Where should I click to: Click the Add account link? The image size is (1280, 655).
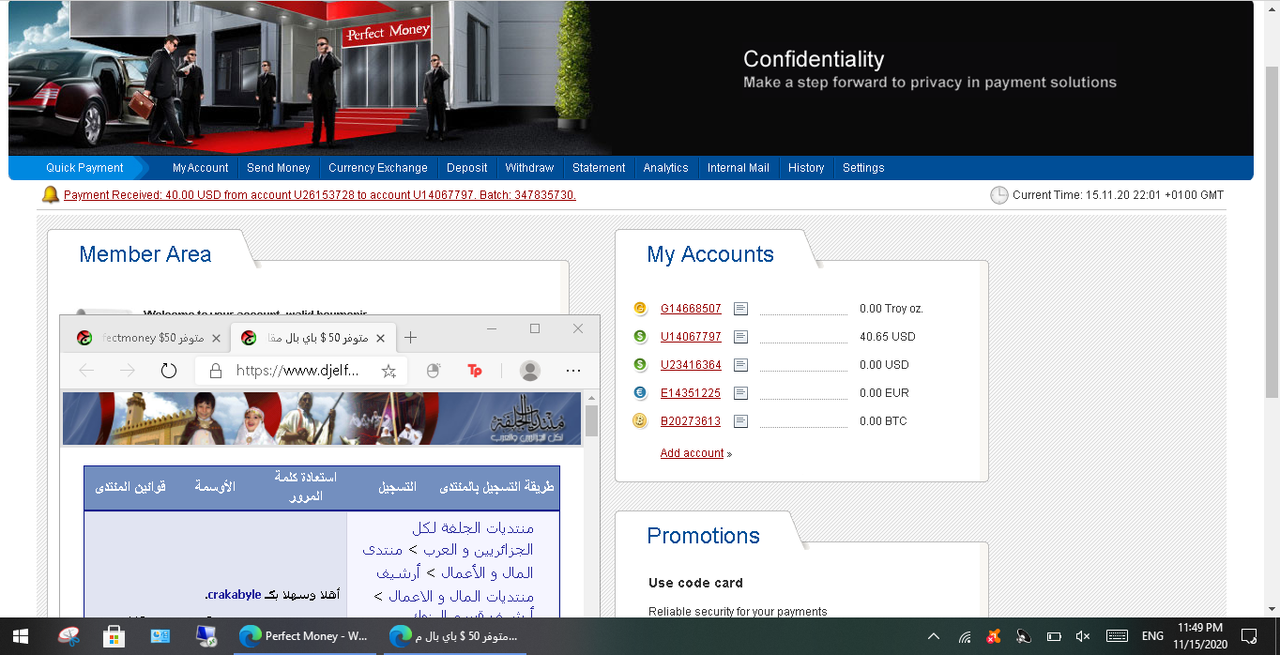coord(692,453)
